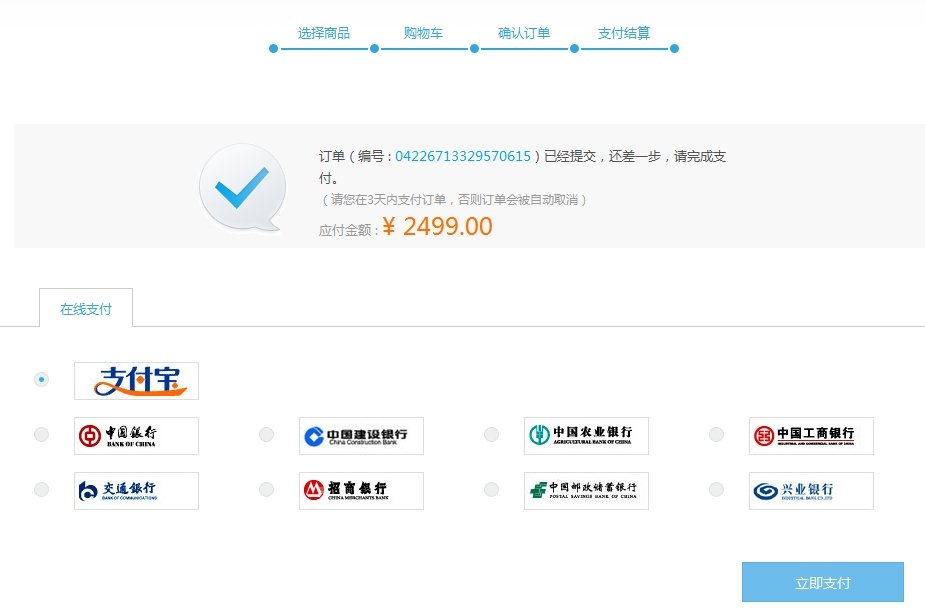Select the 兴业银行 Industrial Bank logo
This screenshot has width=925, height=608.
811,490
